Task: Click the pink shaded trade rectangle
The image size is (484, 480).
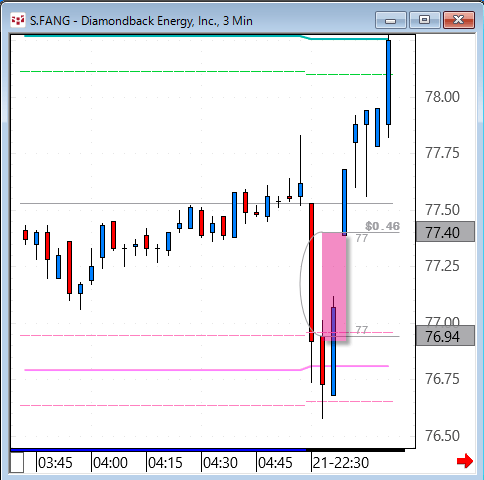Action: click(334, 287)
